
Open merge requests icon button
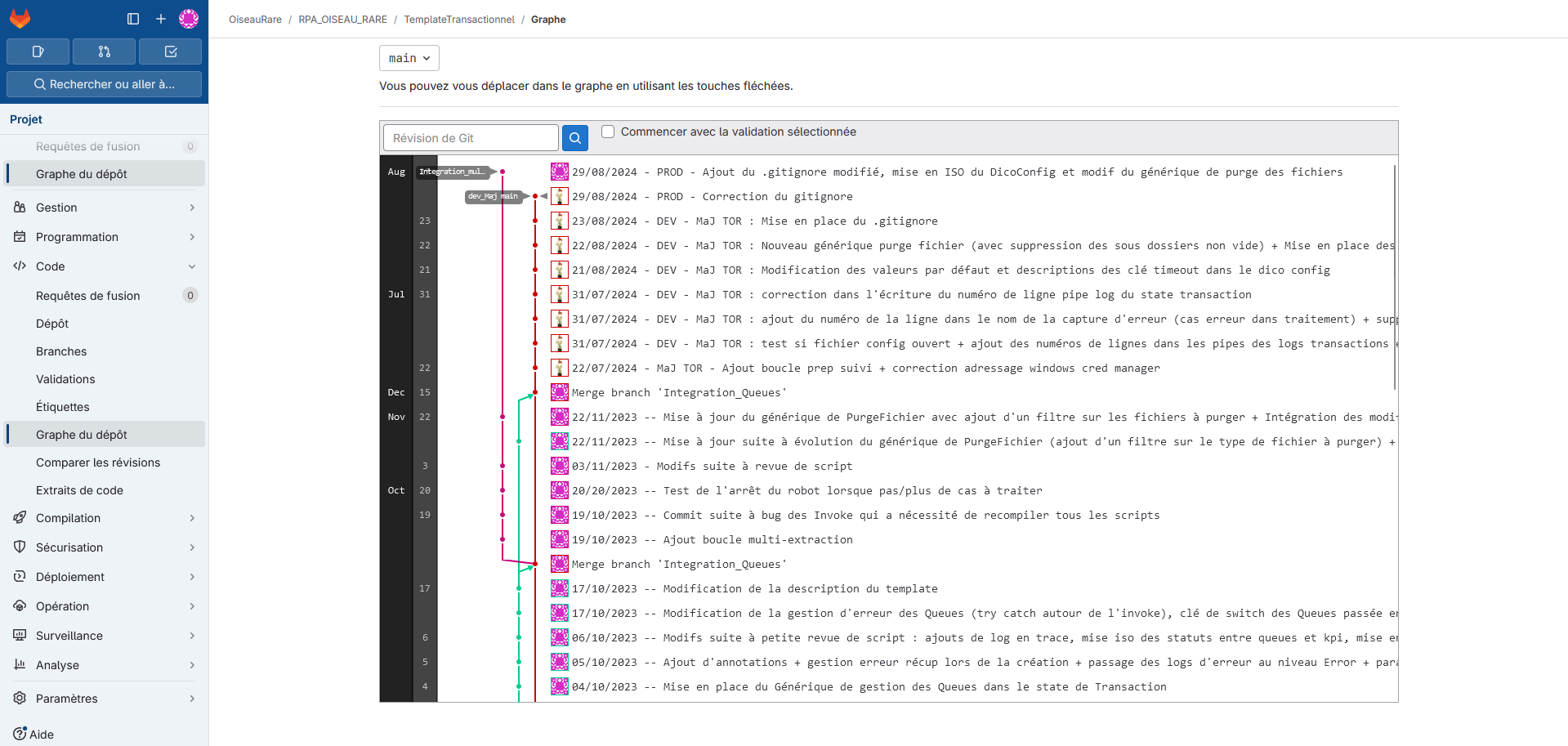point(104,51)
